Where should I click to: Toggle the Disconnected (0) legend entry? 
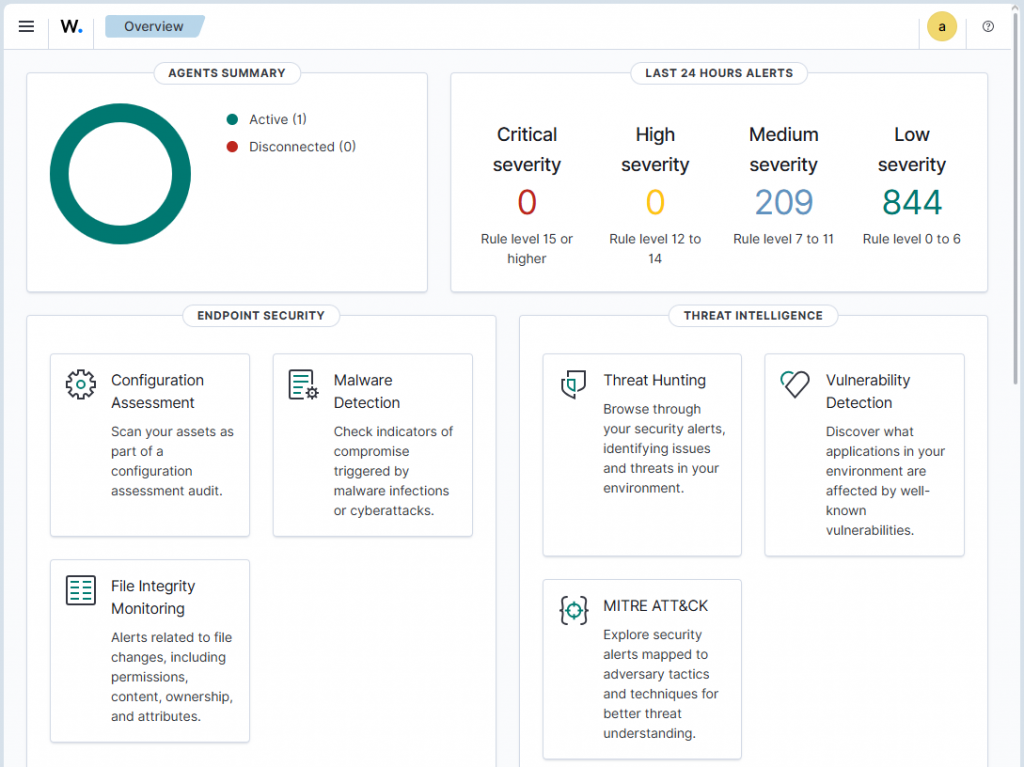291,147
